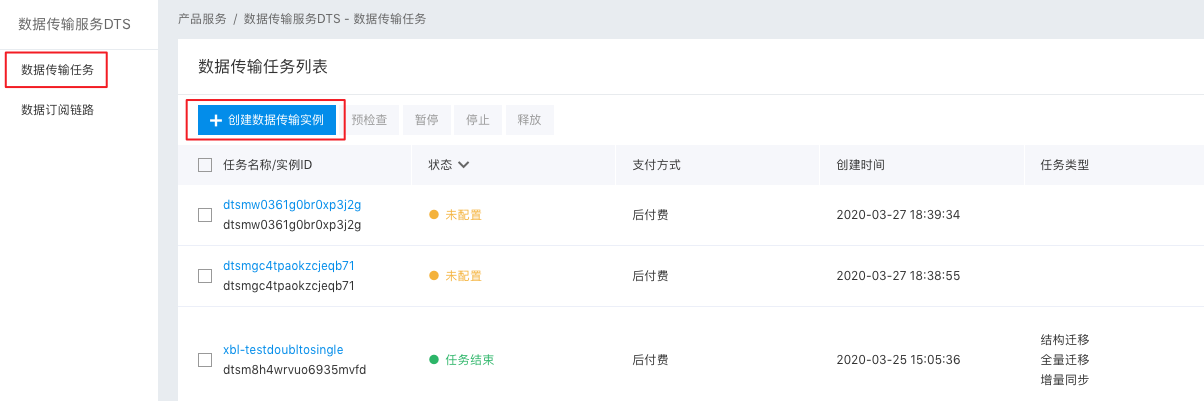Go to 产品服务 breadcrumb
The height and width of the screenshot is (401, 1204).
click(x=202, y=19)
